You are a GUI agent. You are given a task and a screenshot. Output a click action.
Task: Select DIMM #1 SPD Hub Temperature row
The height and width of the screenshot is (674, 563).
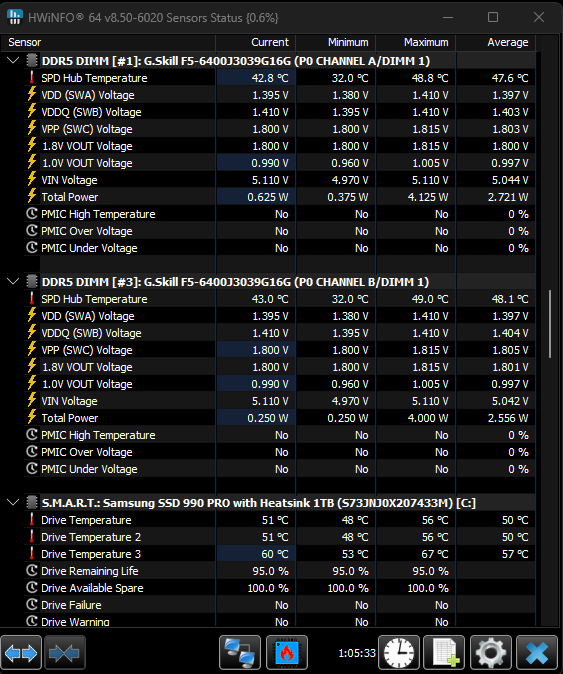(x=279, y=78)
